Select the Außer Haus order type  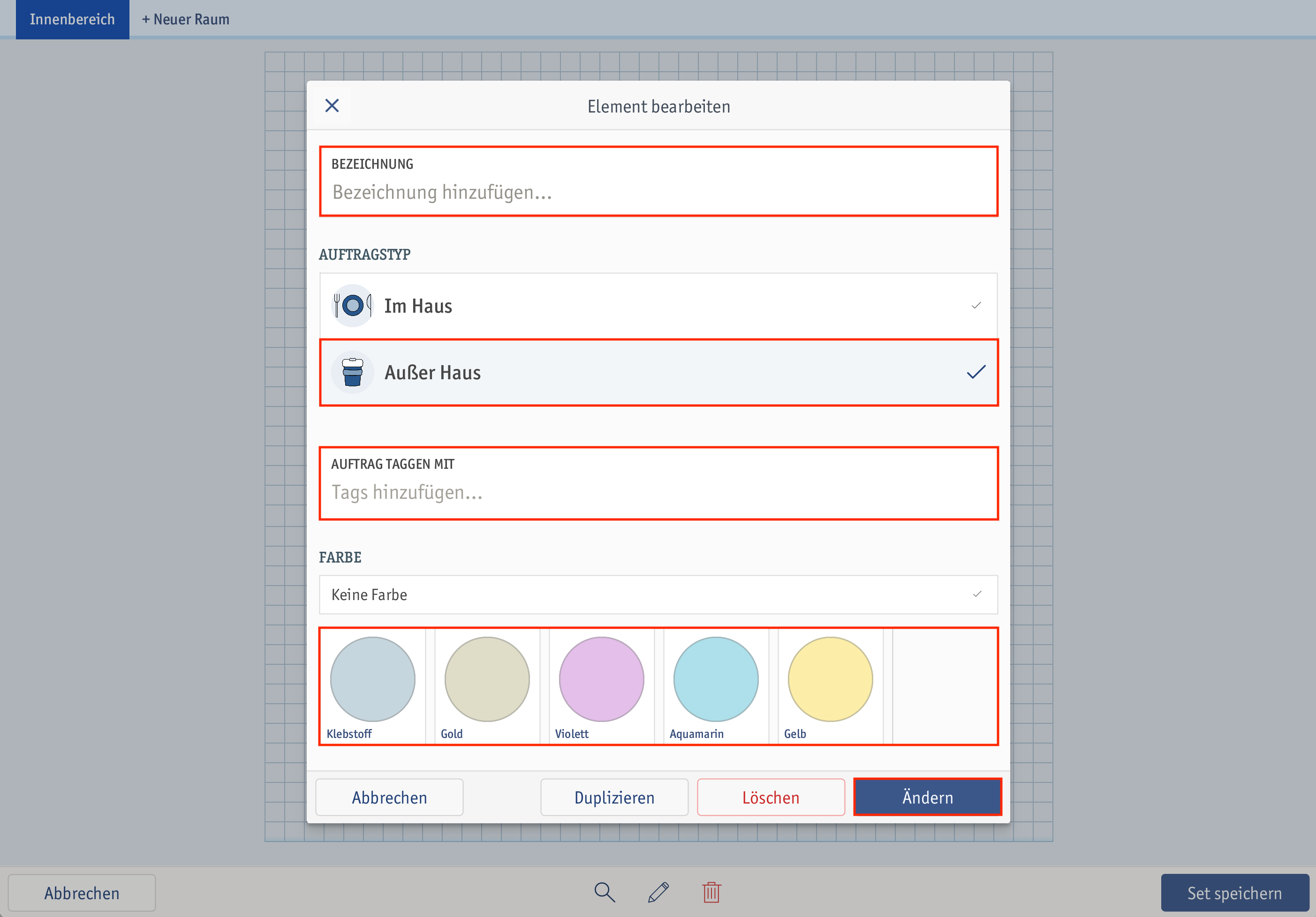pyautogui.click(x=658, y=373)
